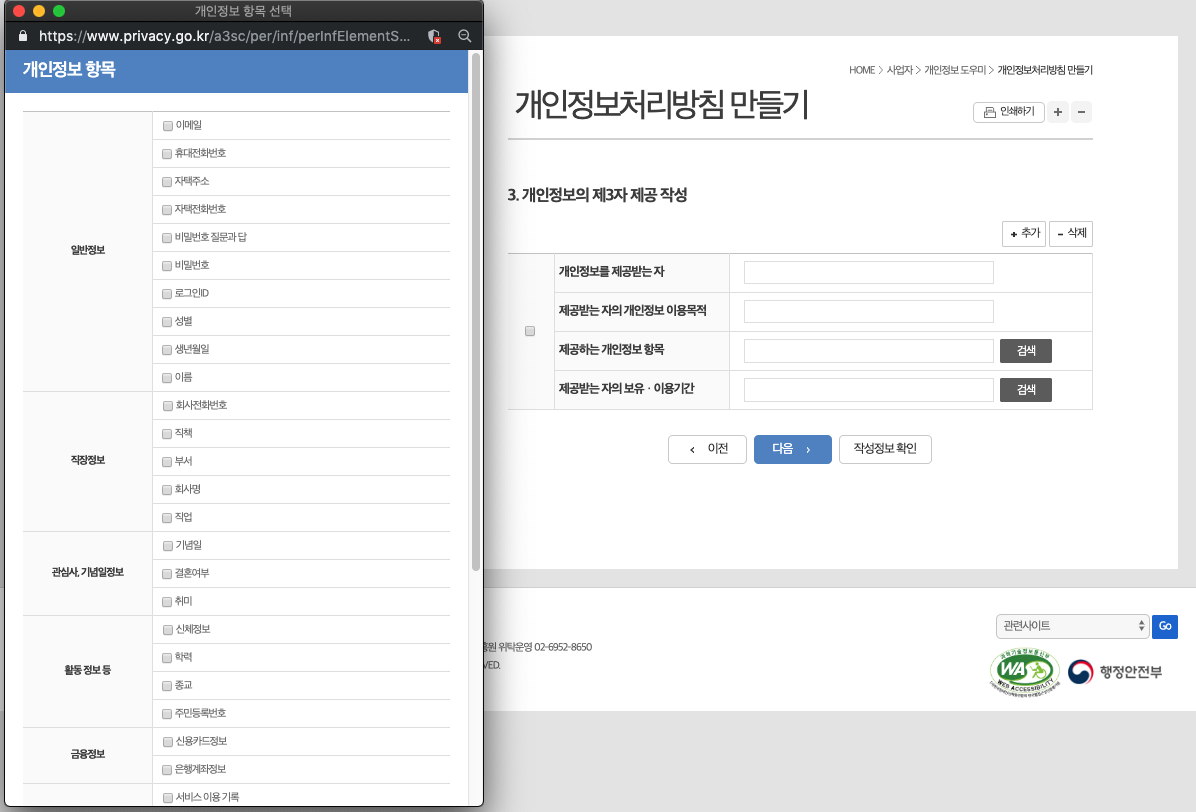The height and width of the screenshot is (812, 1196).
Task: Click the HOME breadcrumb link
Action: [862, 70]
